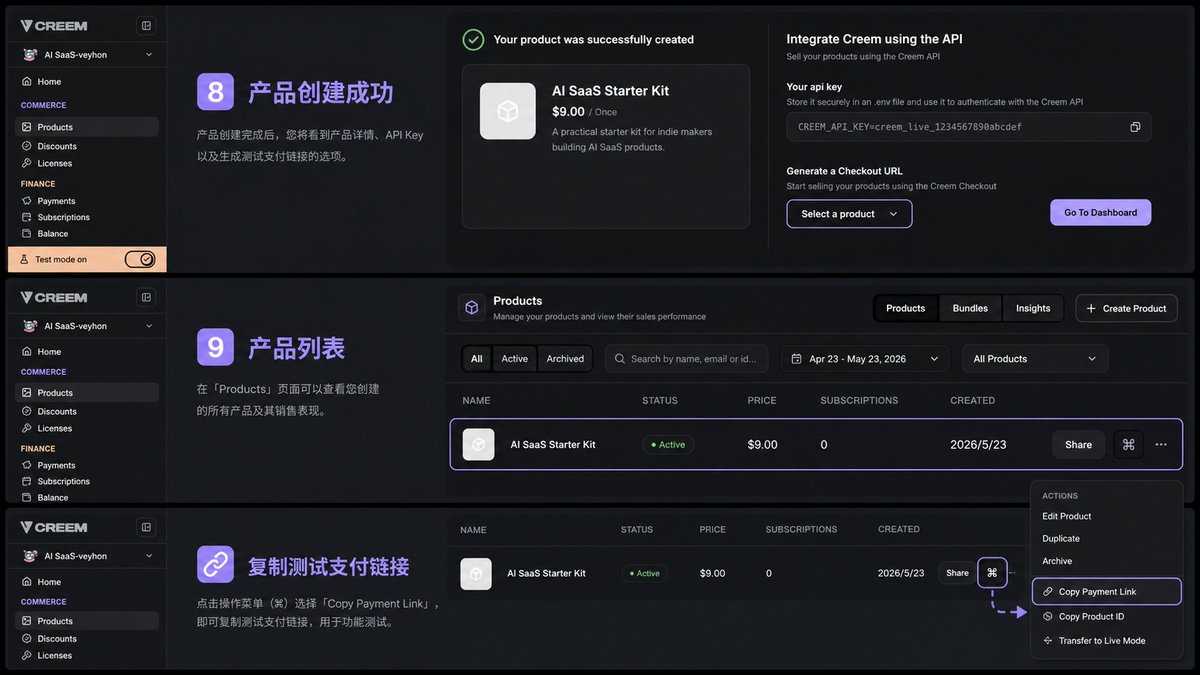Click the AI SaaS Starter Kit title in success card
1200x675 pixels.
tap(610, 91)
